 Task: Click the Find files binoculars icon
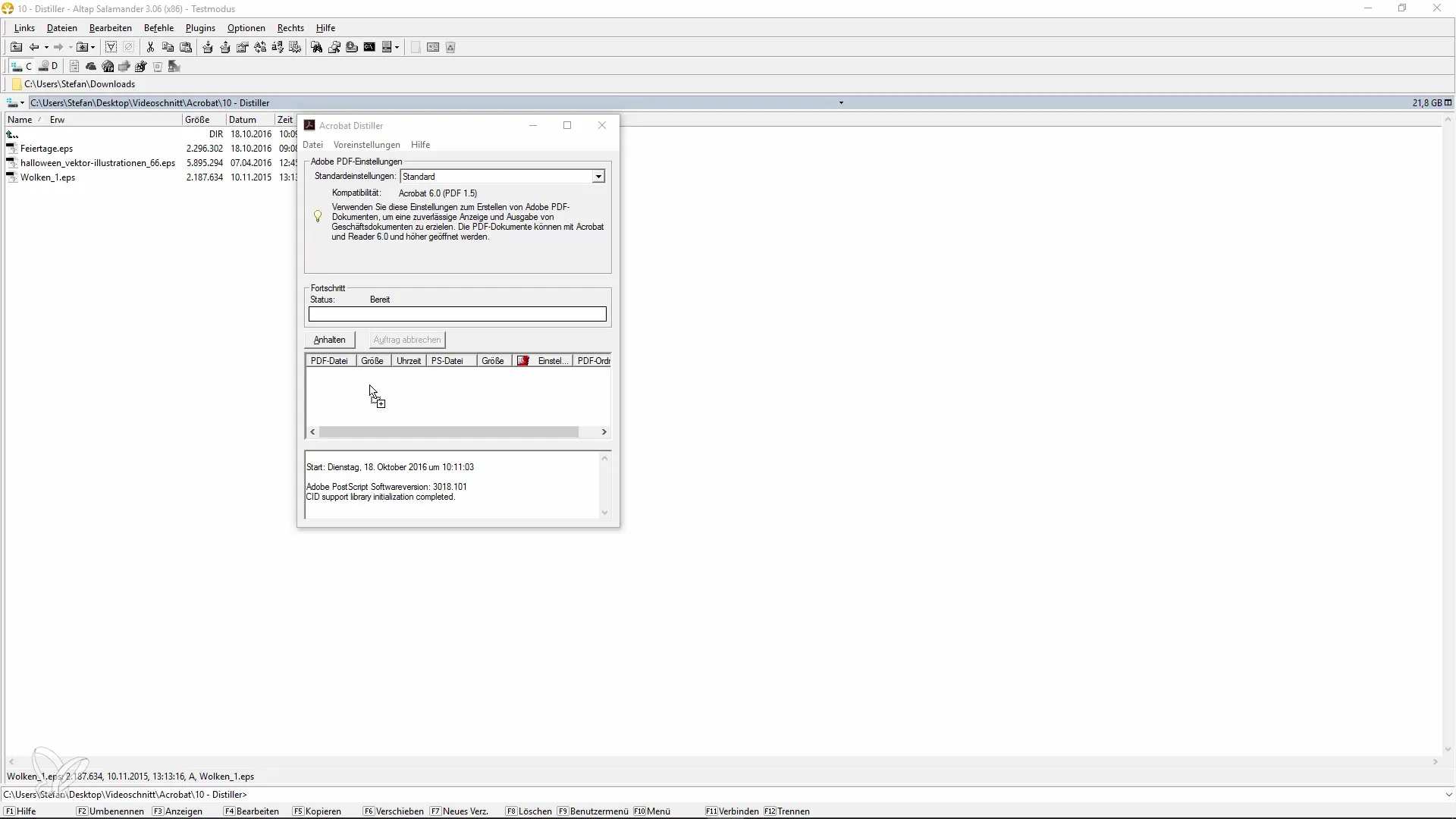(x=316, y=47)
